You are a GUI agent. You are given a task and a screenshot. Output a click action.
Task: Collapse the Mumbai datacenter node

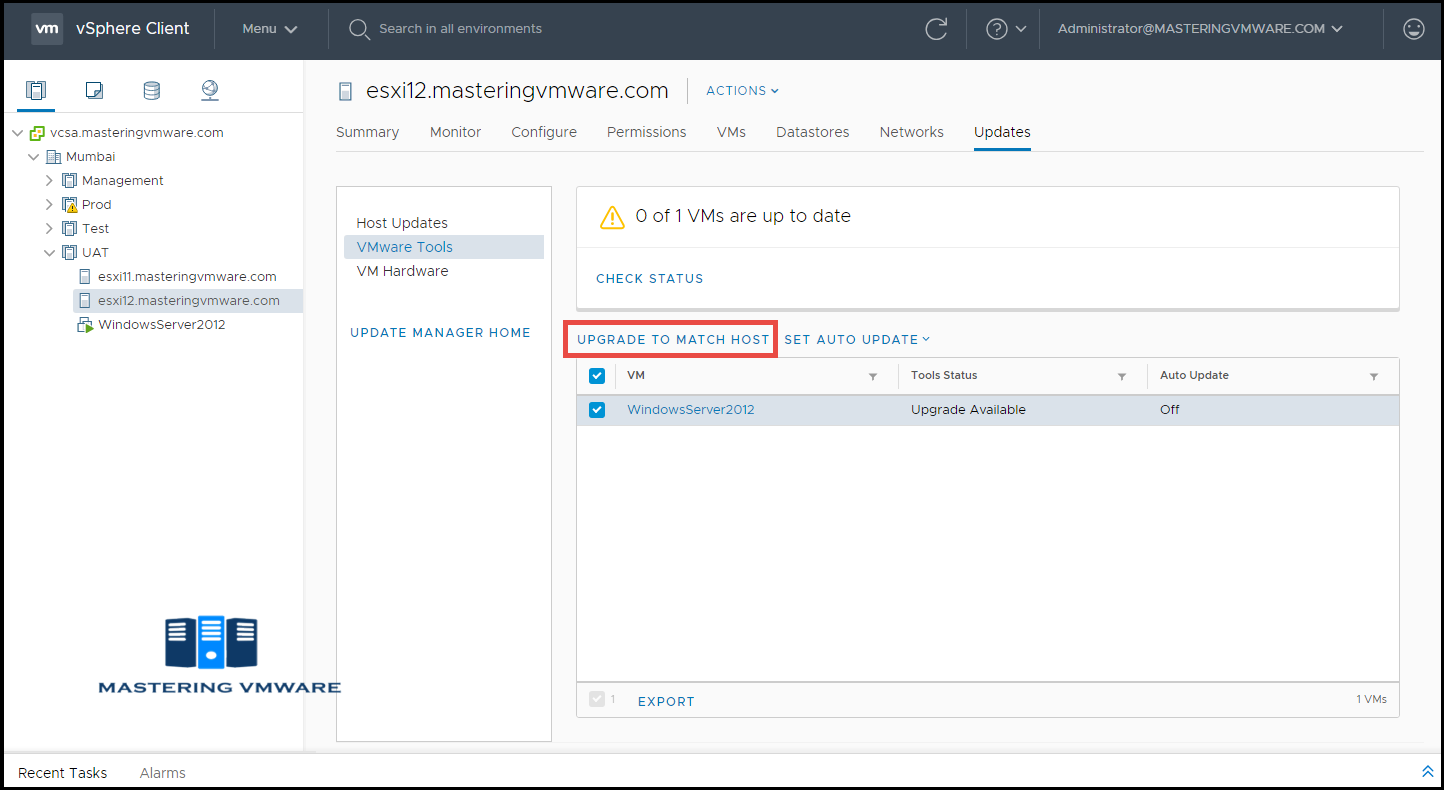[34, 157]
